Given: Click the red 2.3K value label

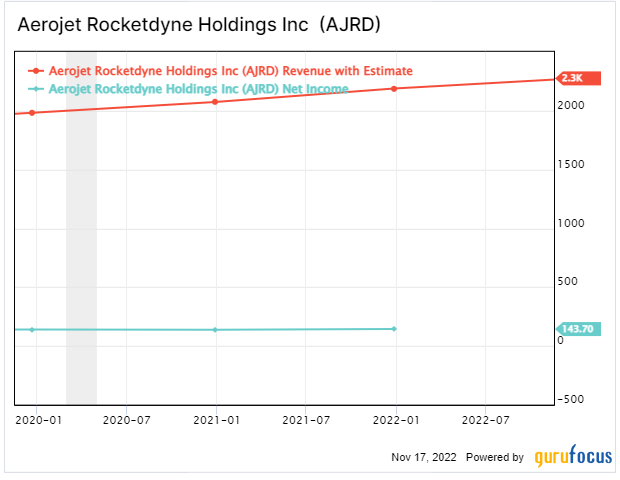Looking at the screenshot, I should 578,78.
